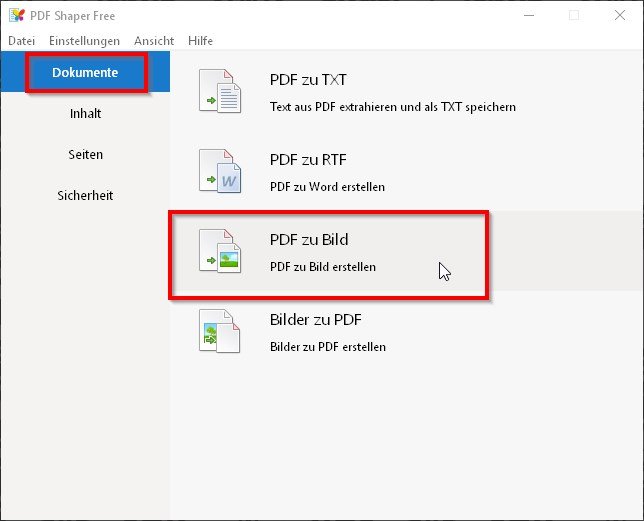Minimize the PDF Shaper window
644x521 pixels.
(526, 15)
